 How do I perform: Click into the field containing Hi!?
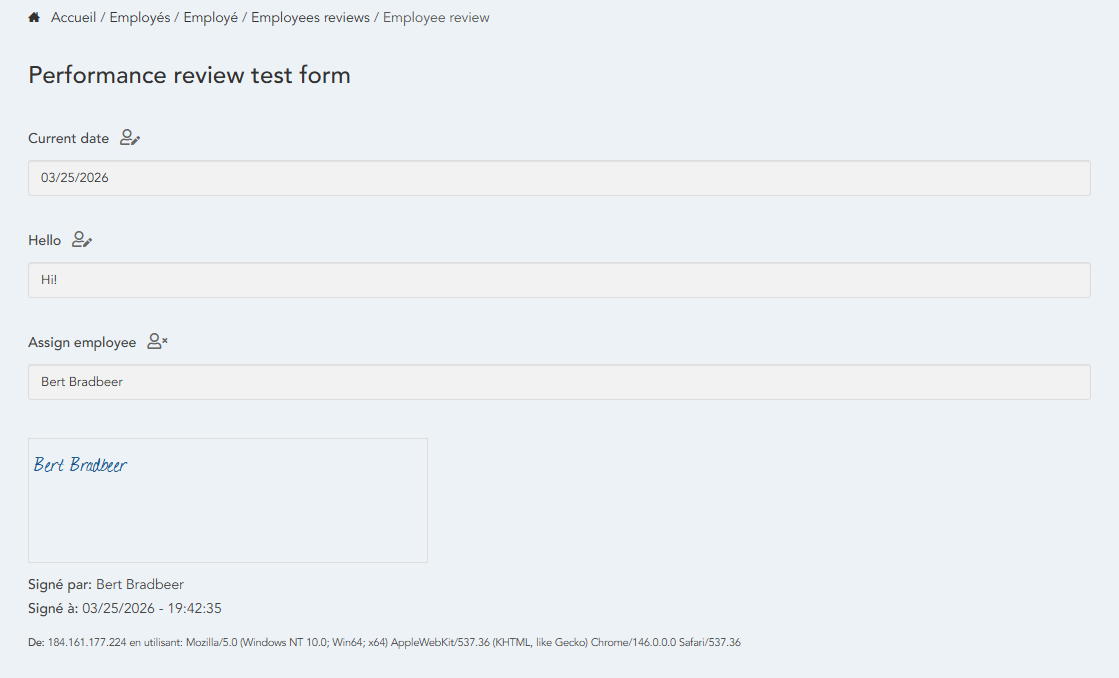click(559, 280)
